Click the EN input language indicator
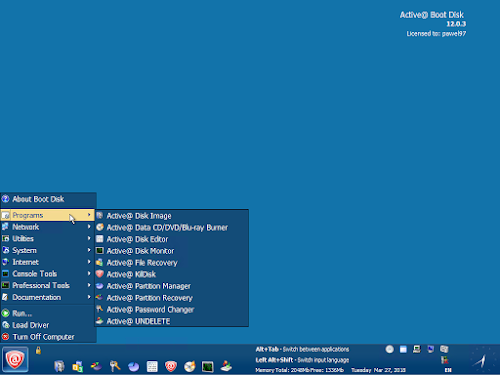 pyautogui.click(x=448, y=370)
